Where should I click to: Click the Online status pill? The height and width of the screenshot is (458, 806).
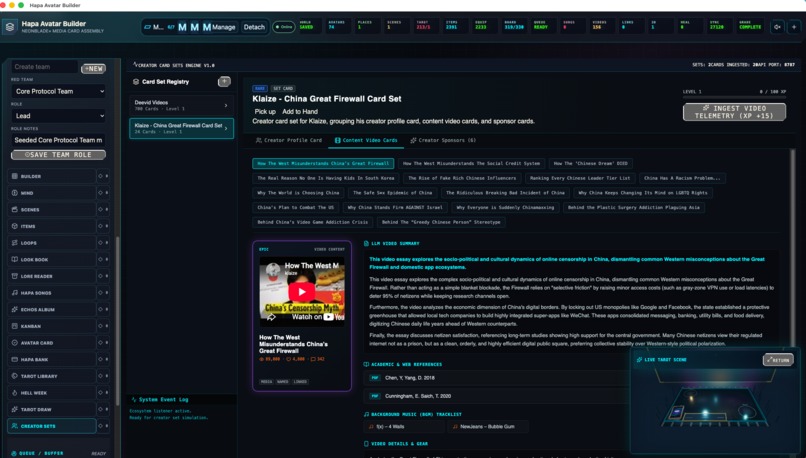pos(284,27)
